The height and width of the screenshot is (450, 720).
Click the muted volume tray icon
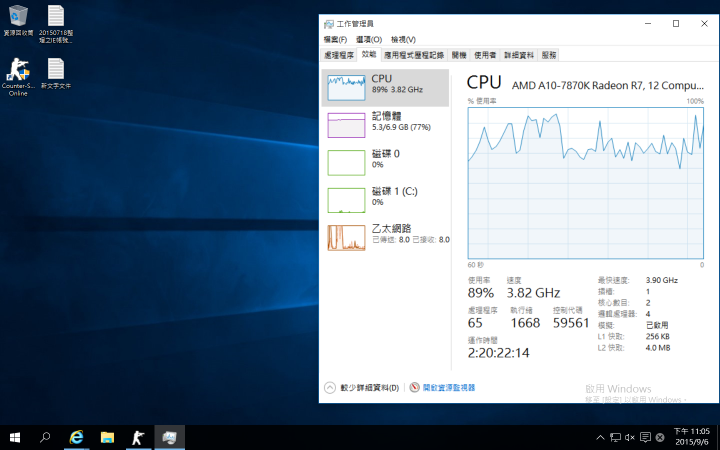[x=630, y=437]
